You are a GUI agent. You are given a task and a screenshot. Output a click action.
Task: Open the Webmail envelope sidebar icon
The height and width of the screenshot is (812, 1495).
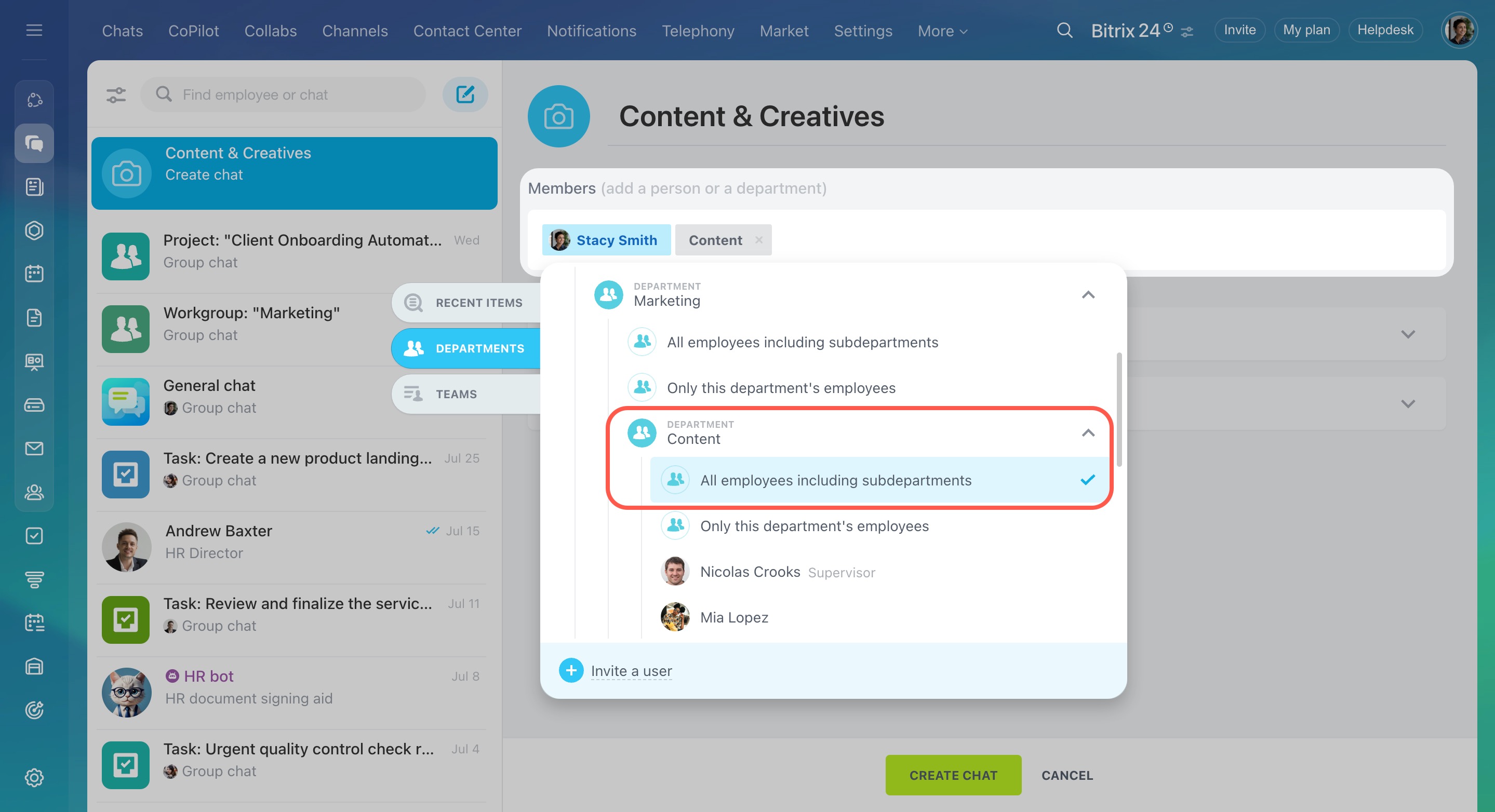point(34,449)
